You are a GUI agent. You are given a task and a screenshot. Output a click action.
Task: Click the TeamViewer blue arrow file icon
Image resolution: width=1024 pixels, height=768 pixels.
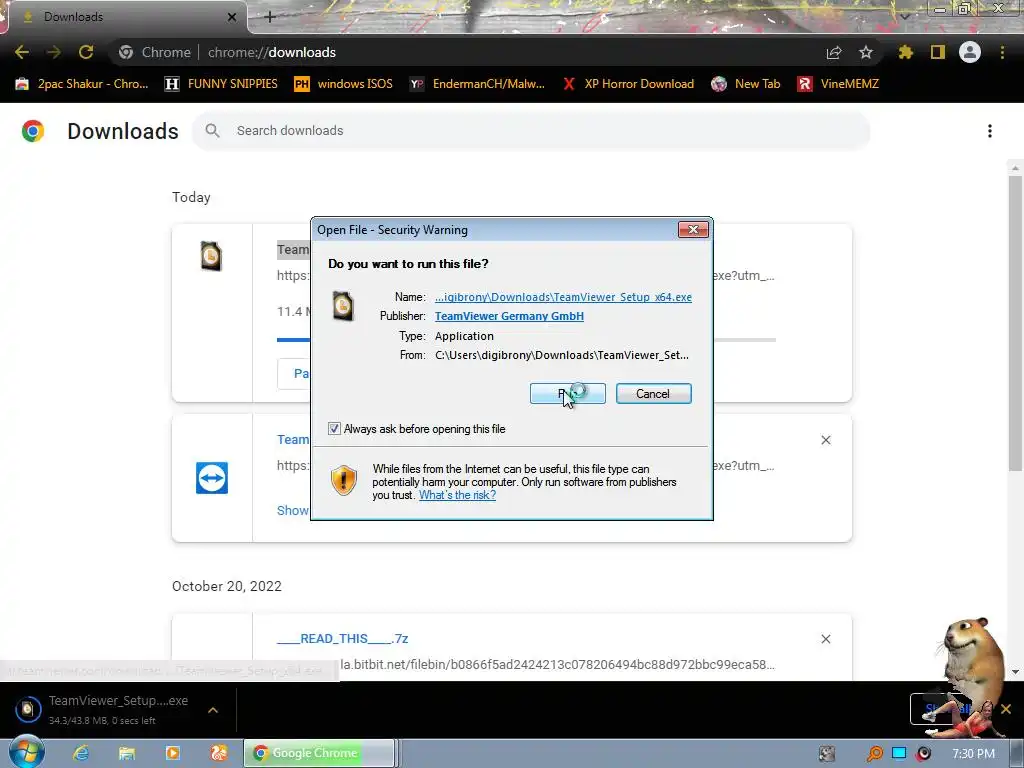pyautogui.click(x=212, y=478)
